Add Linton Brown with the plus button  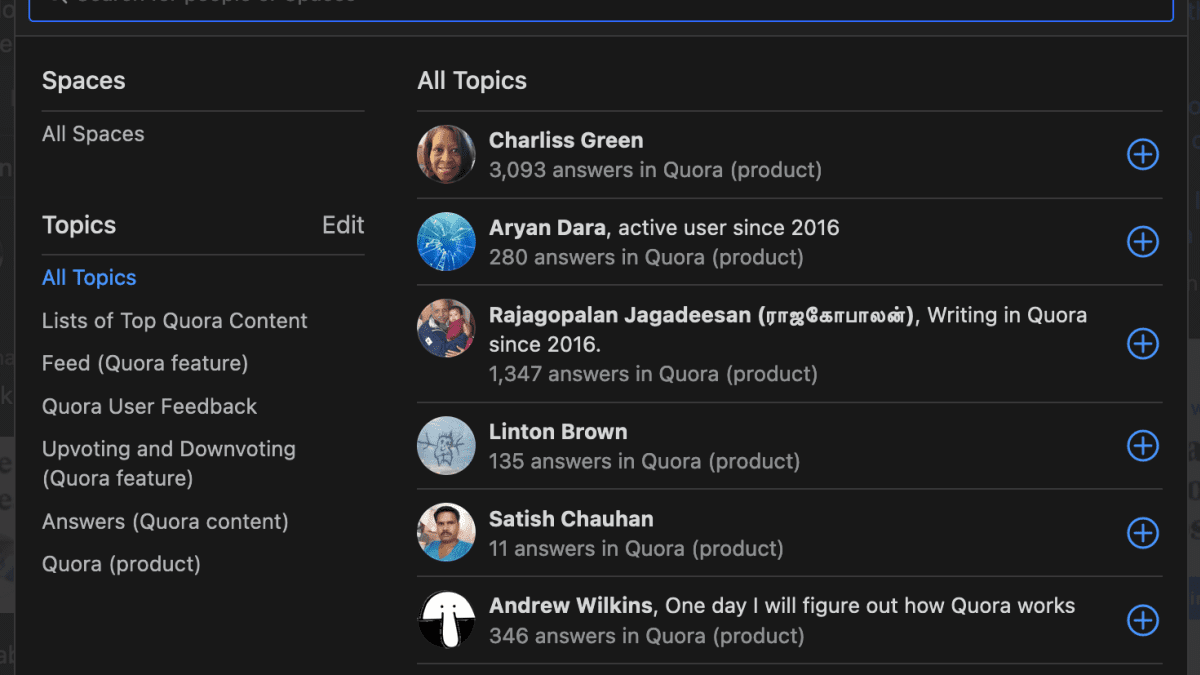[1142, 446]
